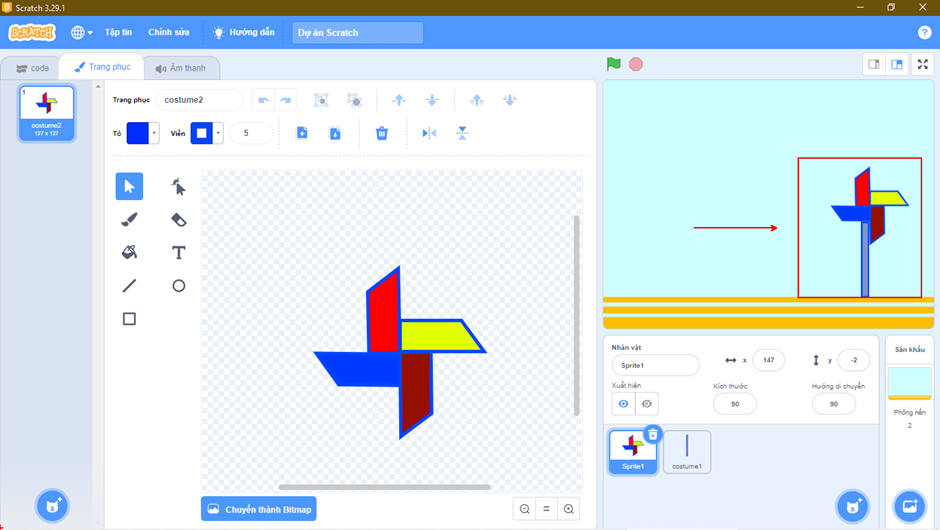Switch to large stage layout
Viewport: 940px width, 530px height.
click(x=897, y=64)
